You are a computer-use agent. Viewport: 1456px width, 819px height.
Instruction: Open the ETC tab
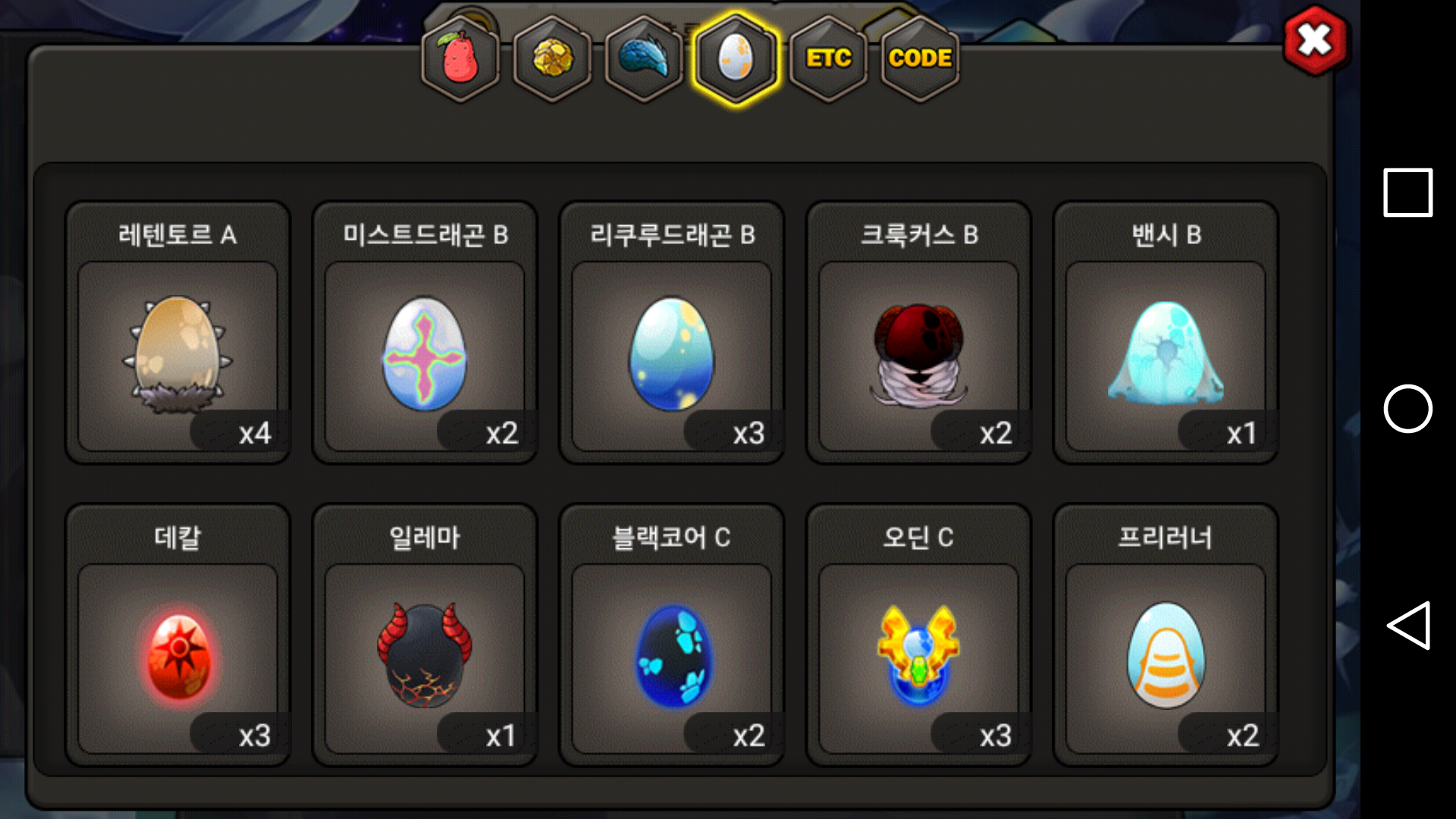point(828,59)
